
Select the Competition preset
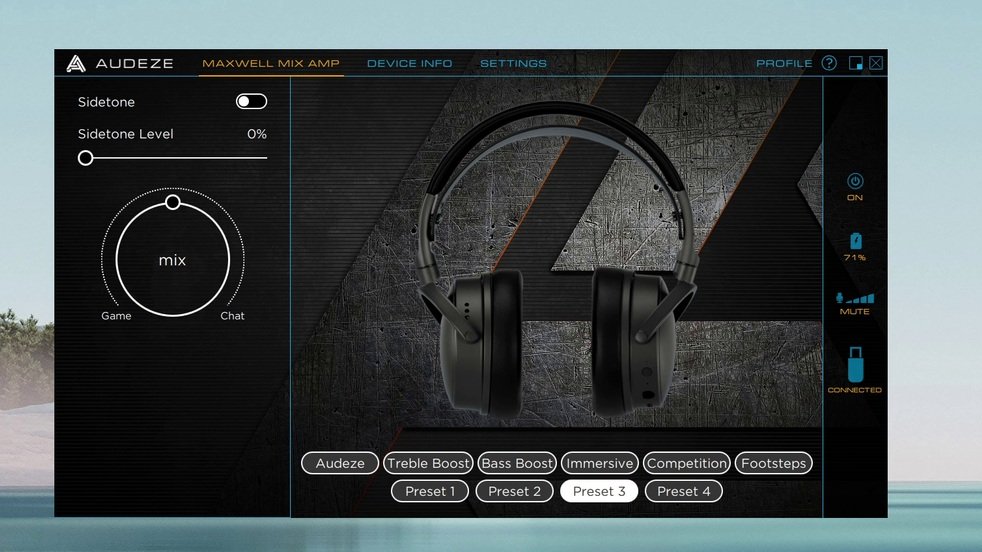tap(687, 463)
